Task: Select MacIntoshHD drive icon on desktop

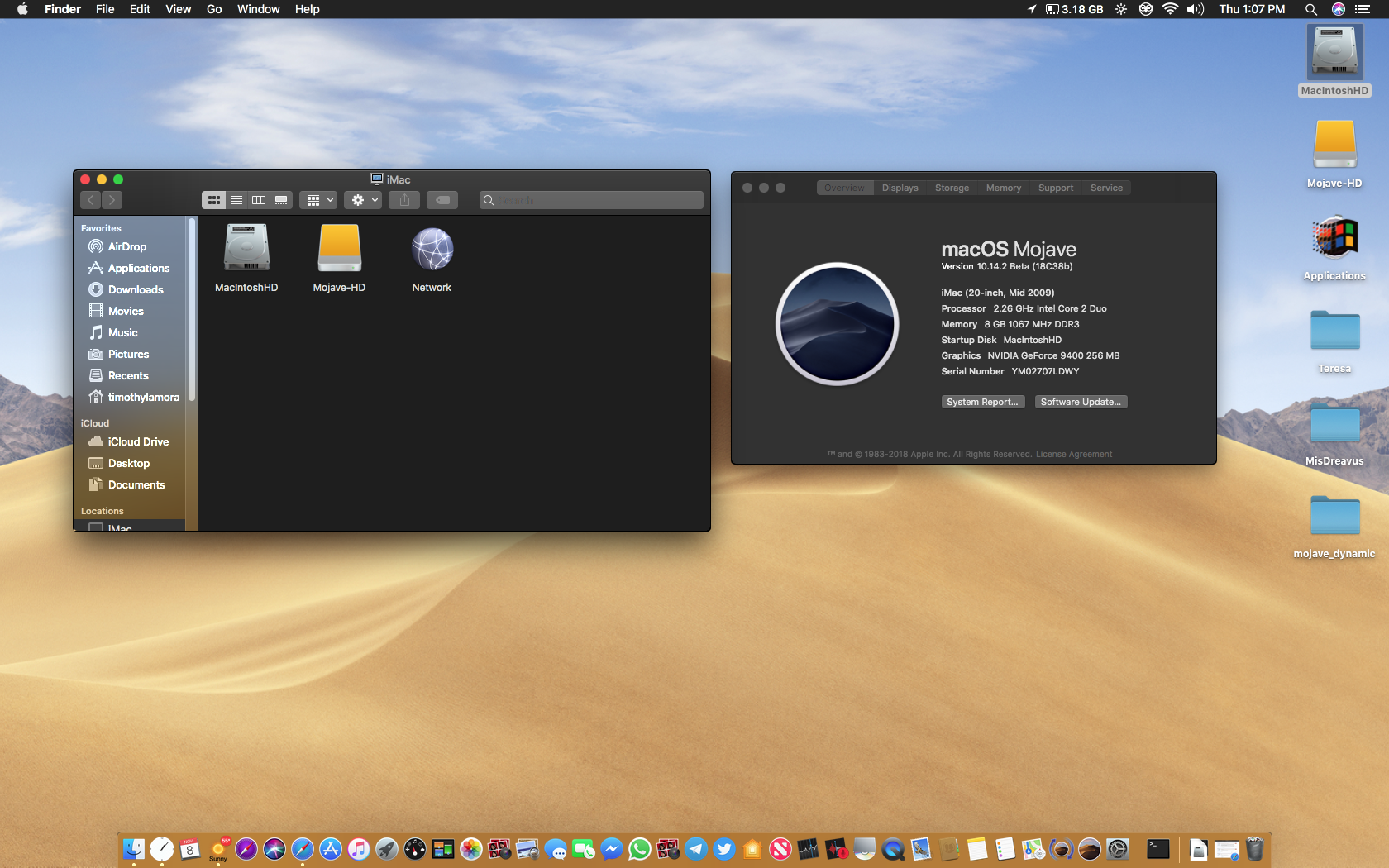Action: (1334, 61)
